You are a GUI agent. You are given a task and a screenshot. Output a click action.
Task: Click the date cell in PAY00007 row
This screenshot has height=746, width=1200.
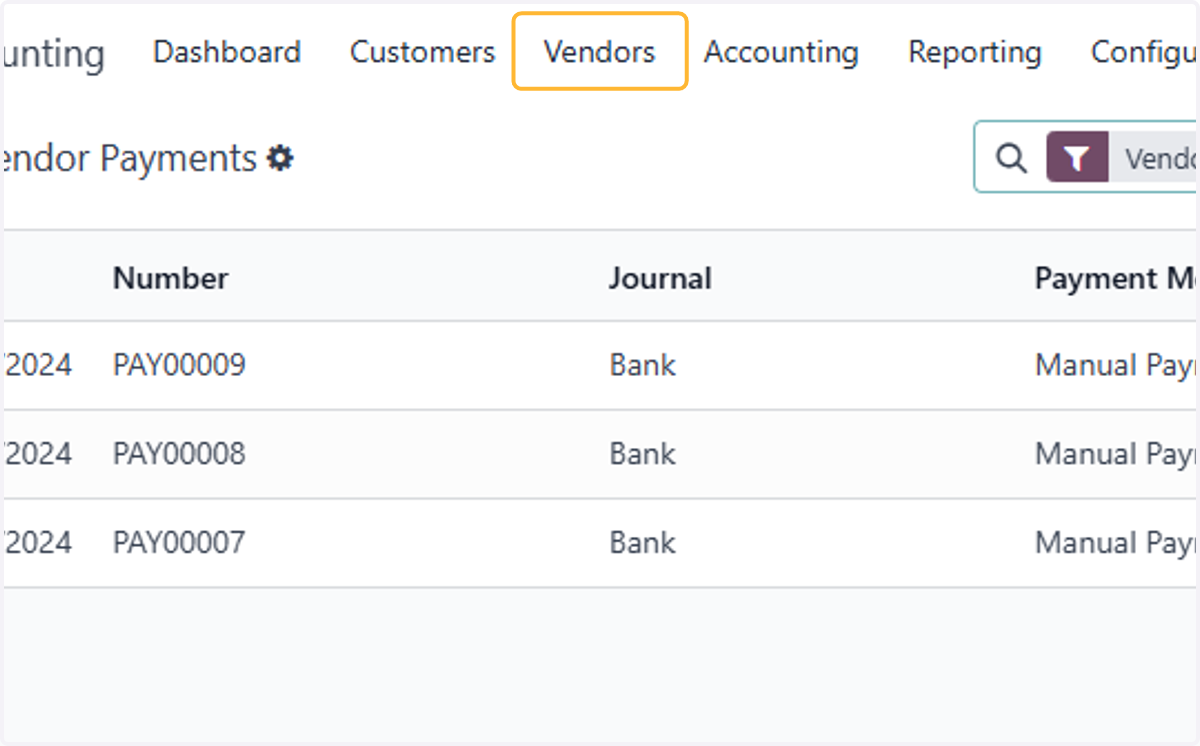pos(38,543)
